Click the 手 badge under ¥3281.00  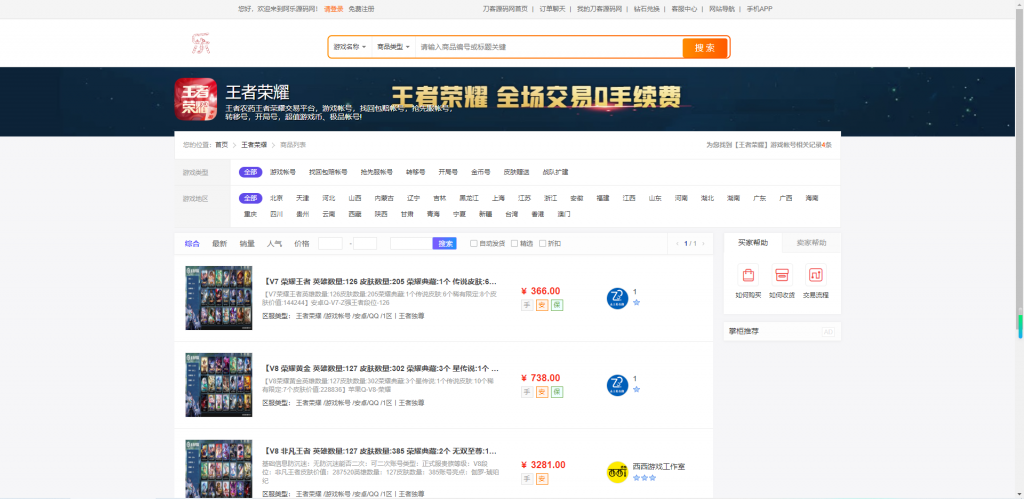click(527, 479)
